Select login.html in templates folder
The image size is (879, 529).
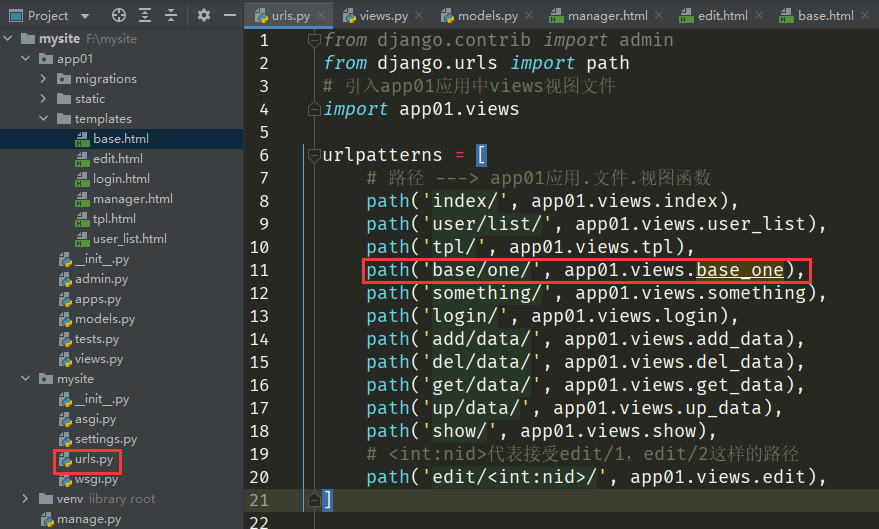(121, 179)
